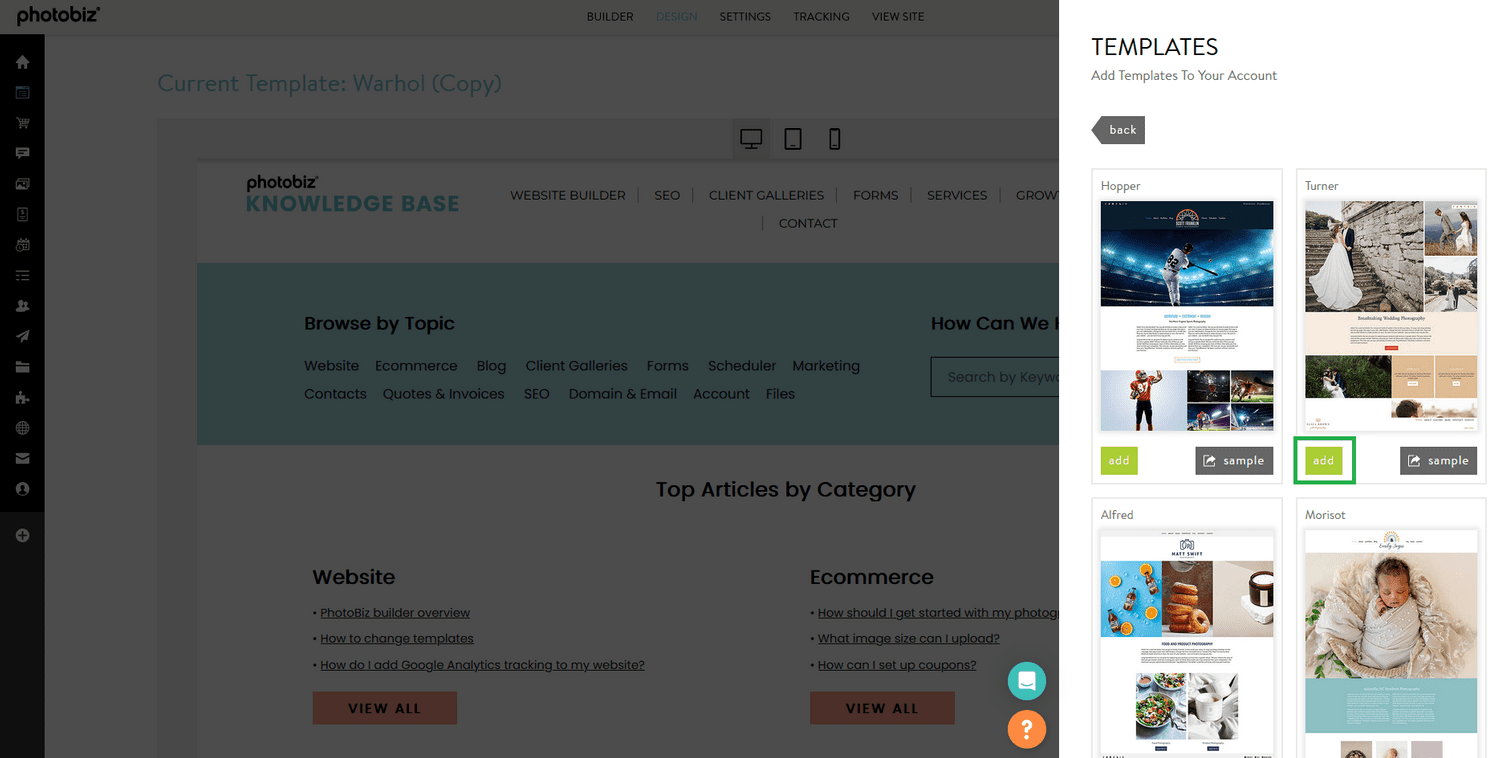Click CLIENT GALLERIES in preview menu
This screenshot has width=1500, height=758.
tap(766, 195)
